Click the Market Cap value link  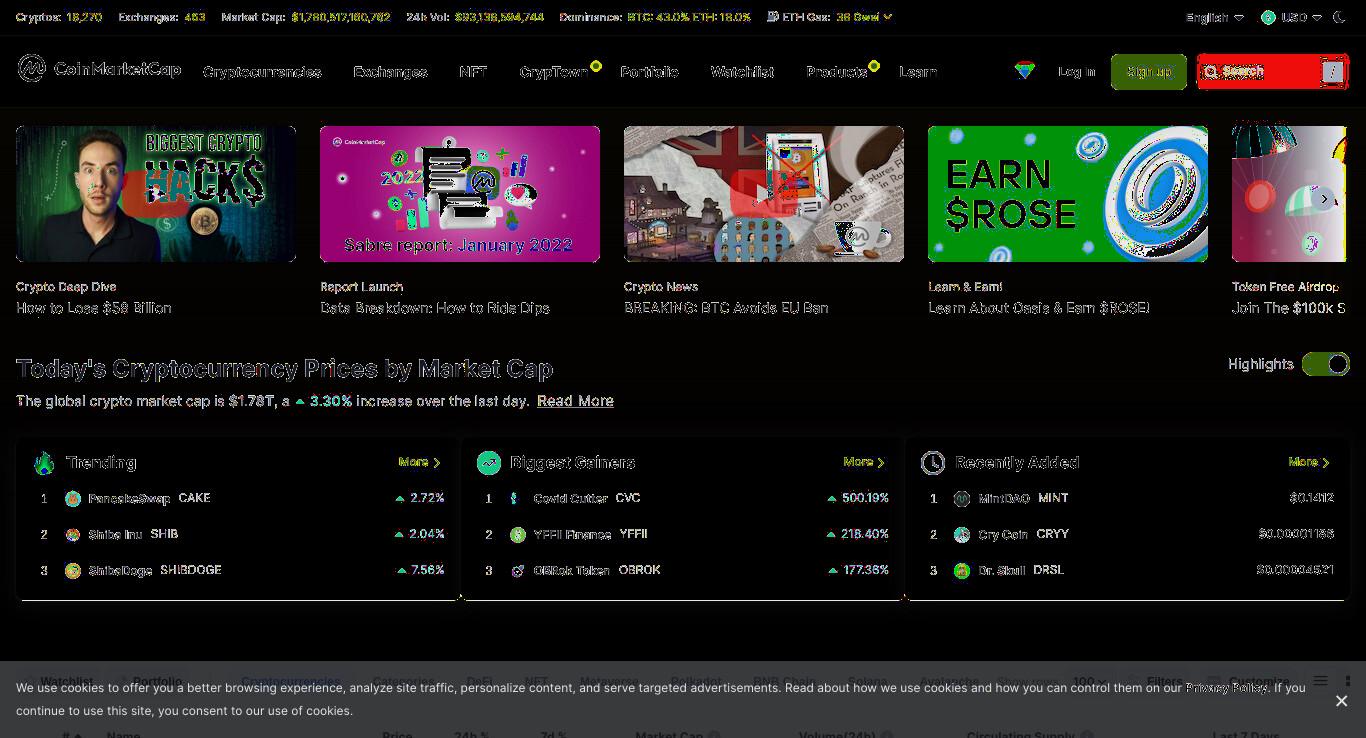(x=341, y=17)
